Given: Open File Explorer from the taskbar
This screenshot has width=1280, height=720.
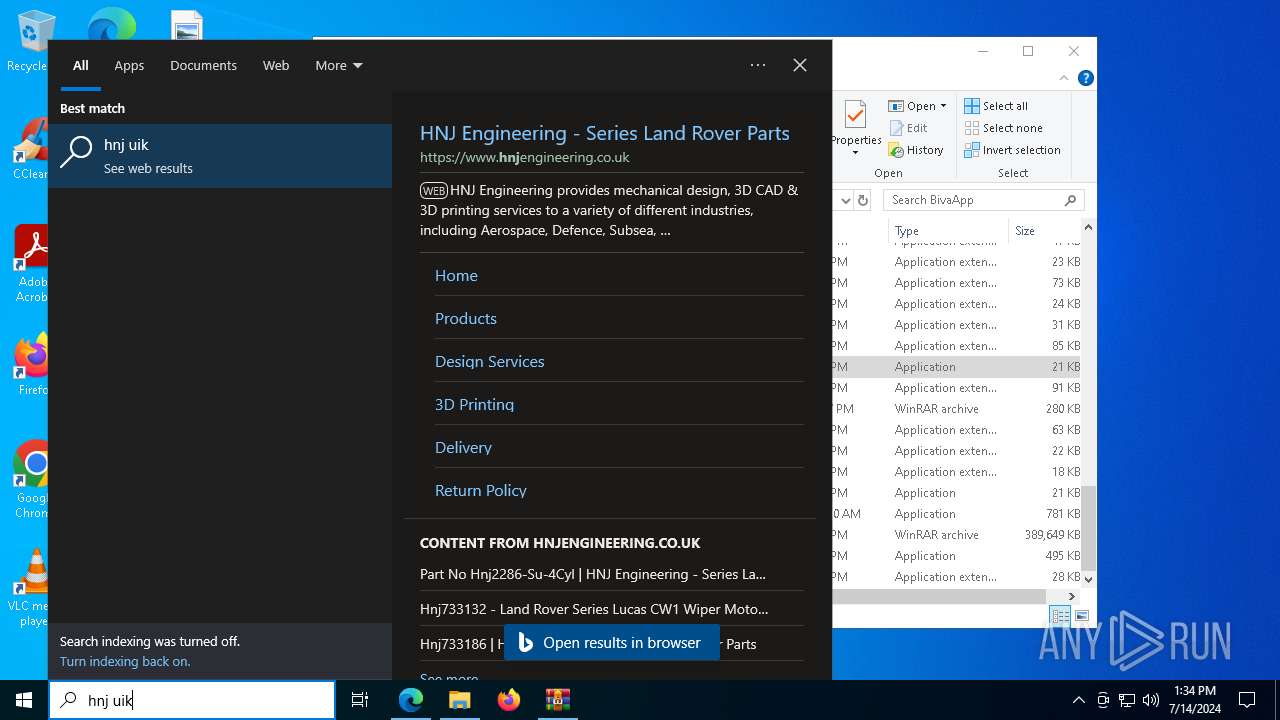Looking at the screenshot, I should (x=460, y=700).
